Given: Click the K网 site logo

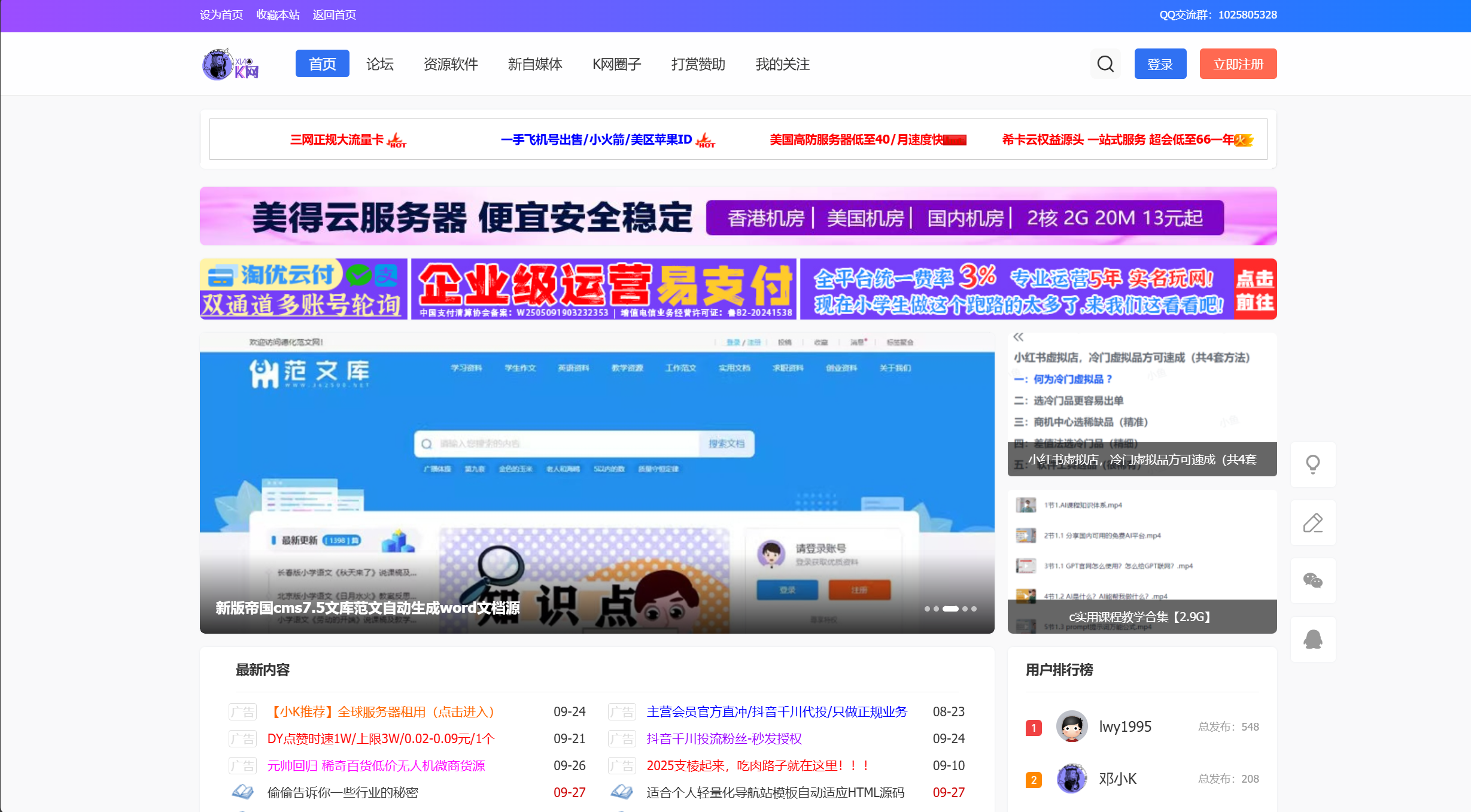Looking at the screenshot, I should tap(230, 63).
